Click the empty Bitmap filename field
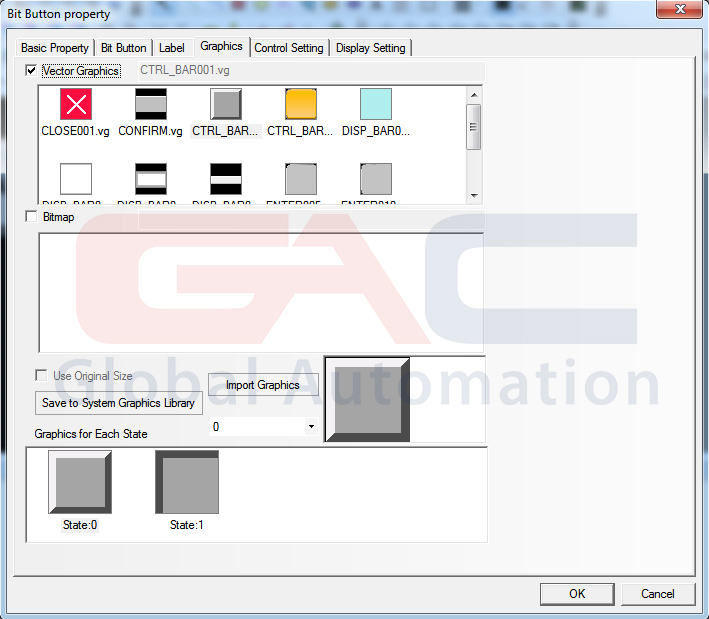This screenshot has height=619, width=709. (312, 220)
